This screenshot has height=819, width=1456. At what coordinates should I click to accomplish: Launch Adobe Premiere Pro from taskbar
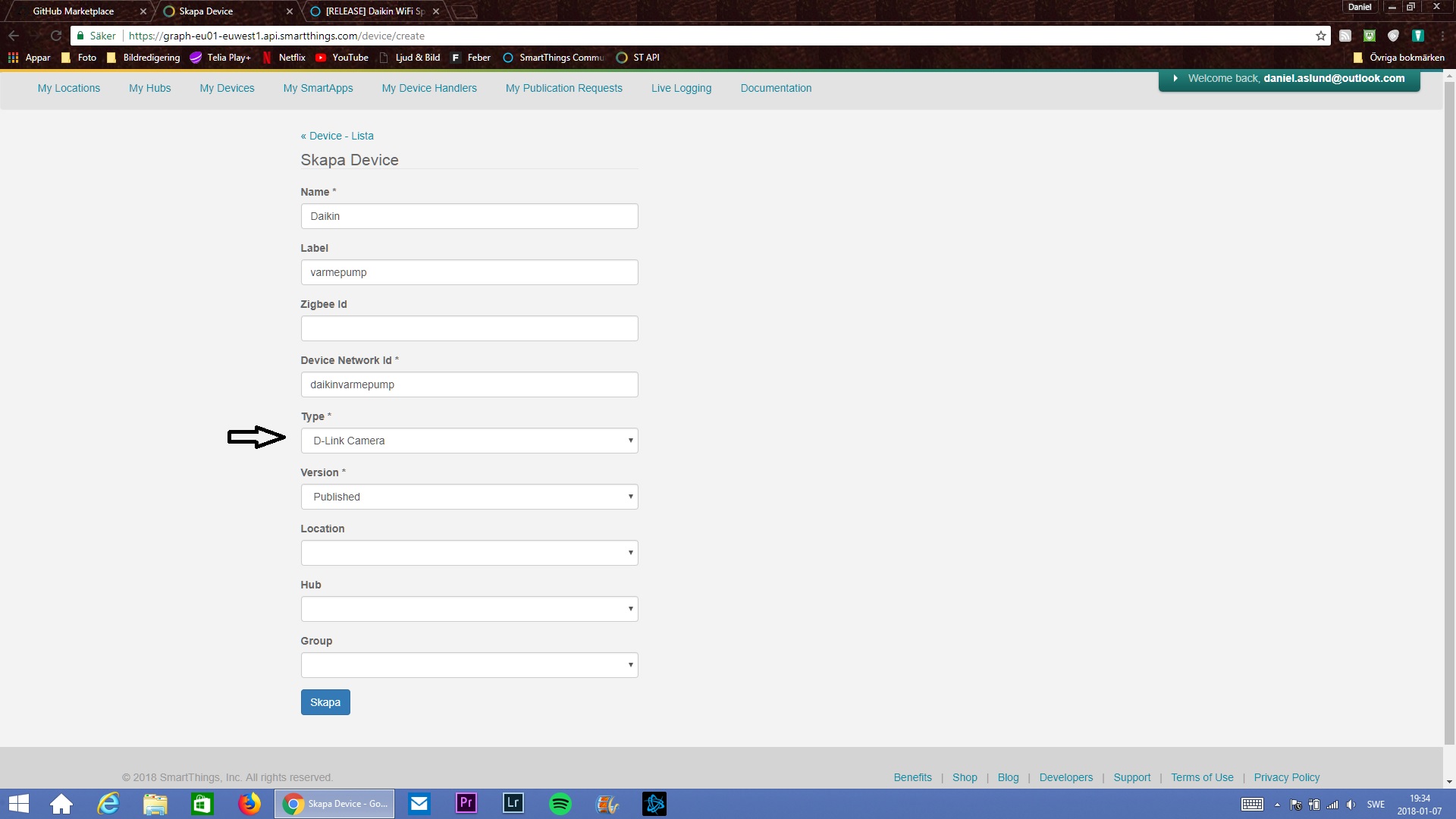pyautogui.click(x=466, y=804)
